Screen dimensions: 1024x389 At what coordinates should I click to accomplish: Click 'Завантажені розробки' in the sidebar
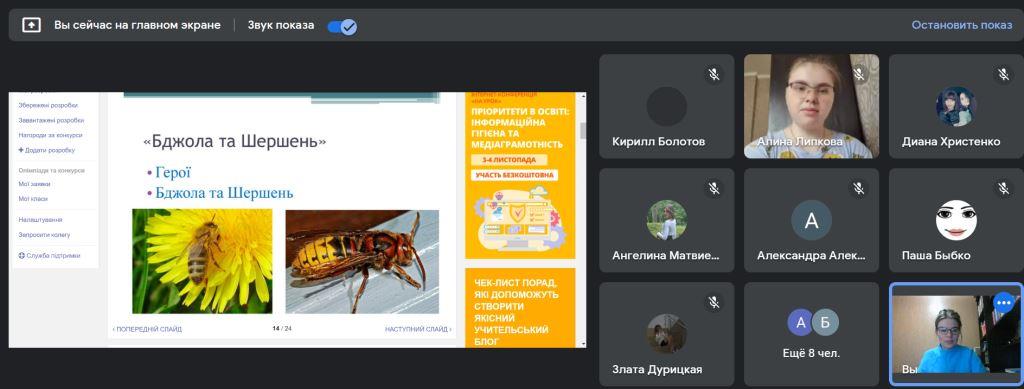(x=51, y=121)
